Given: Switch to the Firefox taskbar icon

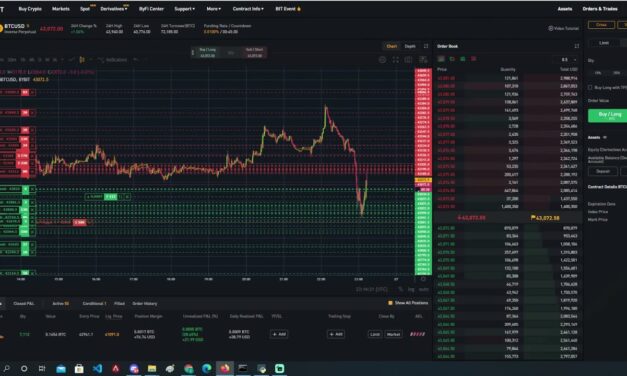Looking at the screenshot, I should pyautogui.click(x=224, y=368).
